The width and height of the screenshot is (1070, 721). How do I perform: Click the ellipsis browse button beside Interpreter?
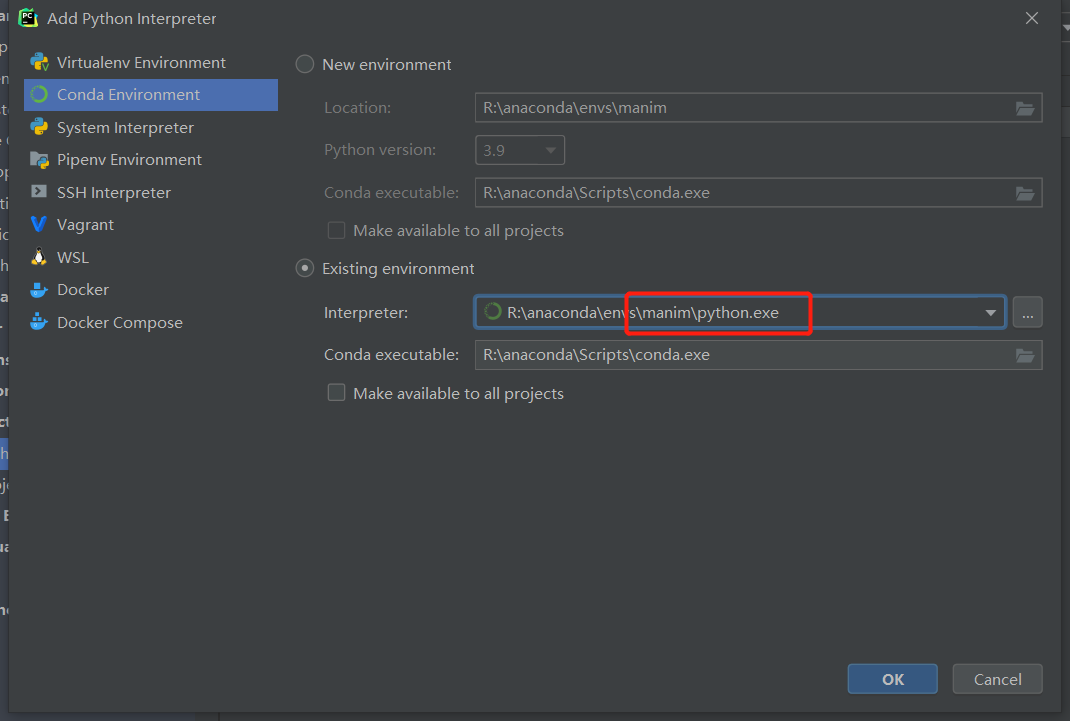coord(1027,312)
